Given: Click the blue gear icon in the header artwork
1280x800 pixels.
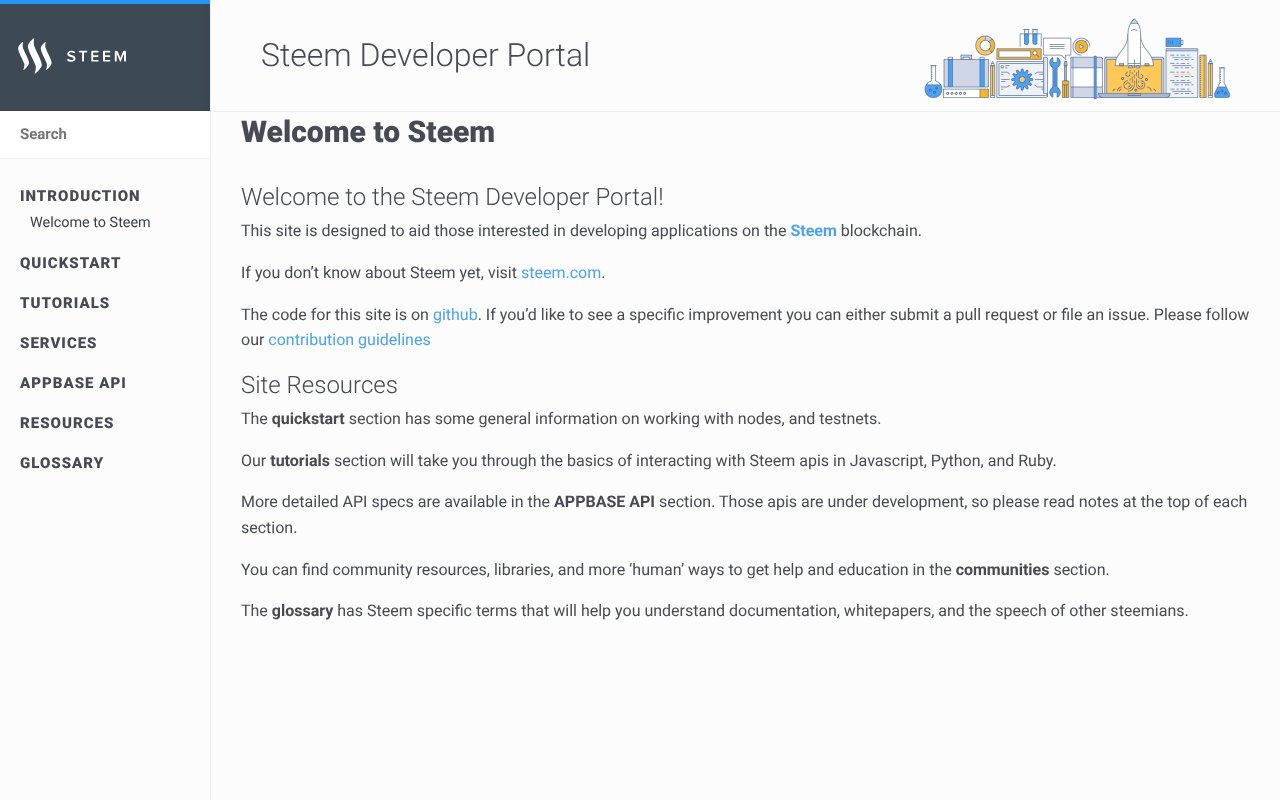Looking at the screenshot, I should [1022, 78].
